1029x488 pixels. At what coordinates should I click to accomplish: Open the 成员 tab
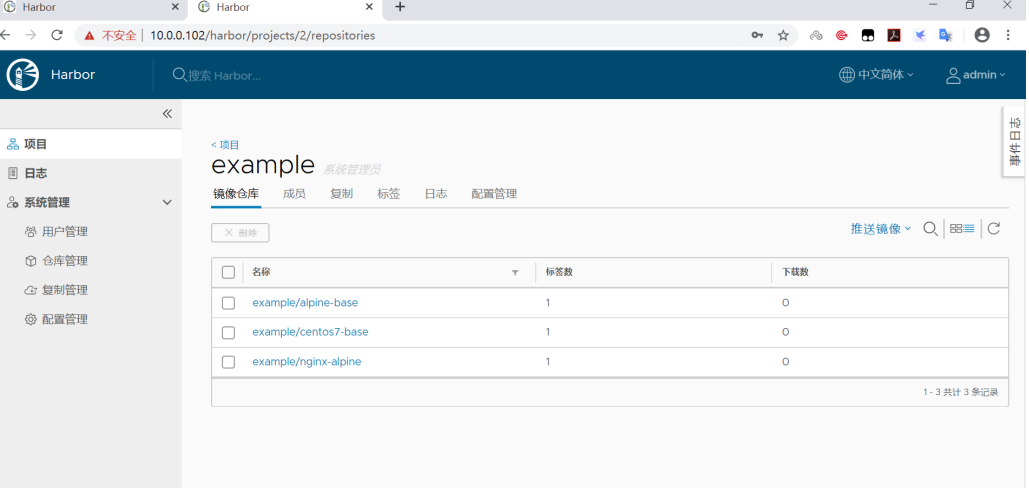coord(294,194)
